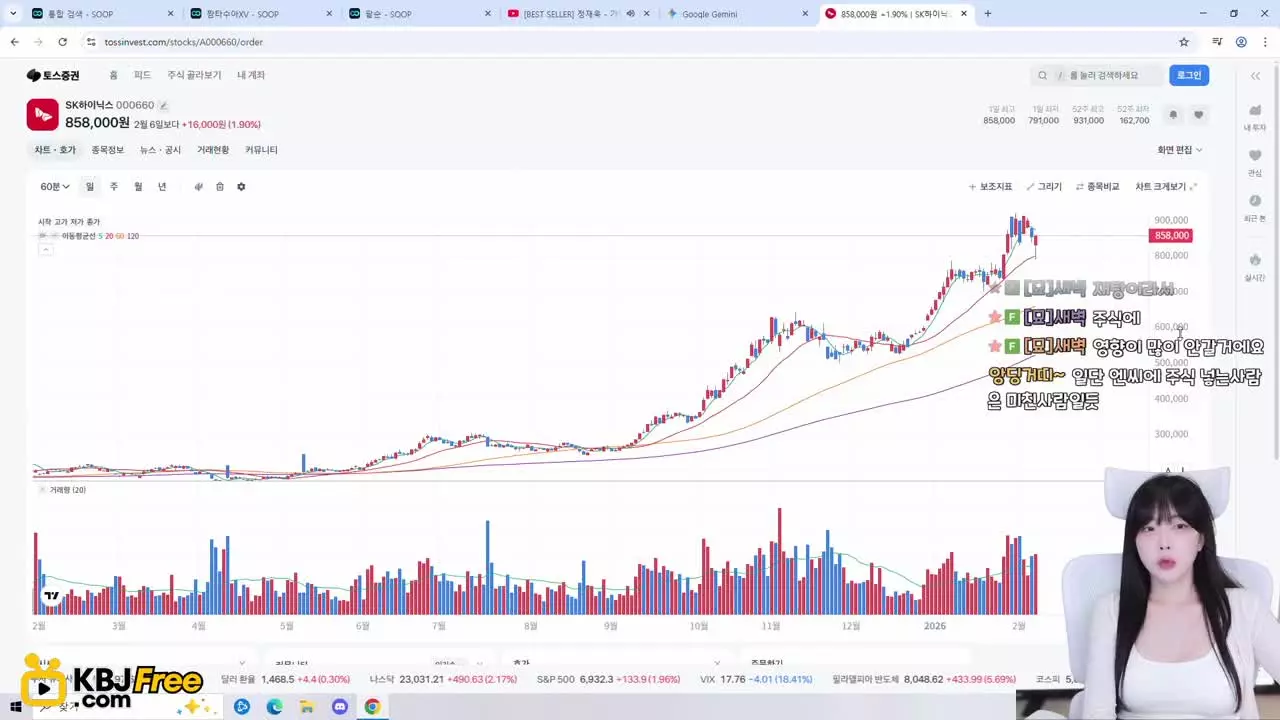This screenshot has height=720, width=1280.
Task: Click the price alert bell icon
Action: pyautogui.click(x=1173, y=115)
